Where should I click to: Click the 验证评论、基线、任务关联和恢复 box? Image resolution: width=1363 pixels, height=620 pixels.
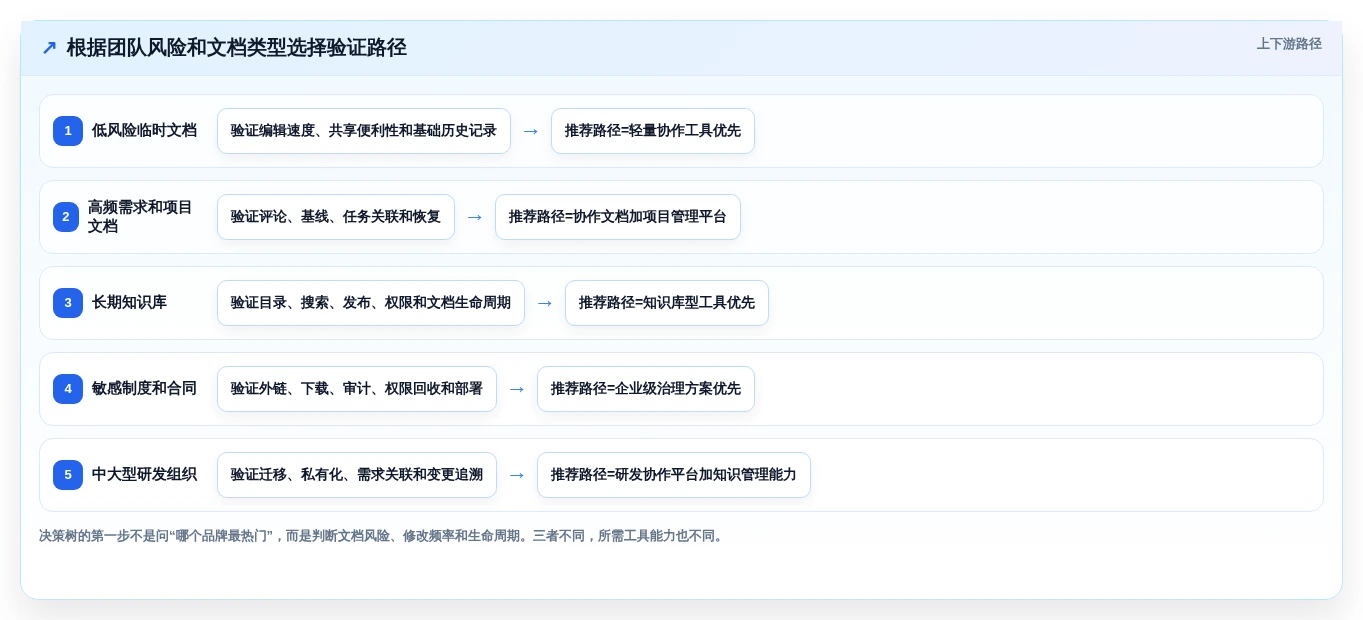pyautogui.click(x=336, y=217)
